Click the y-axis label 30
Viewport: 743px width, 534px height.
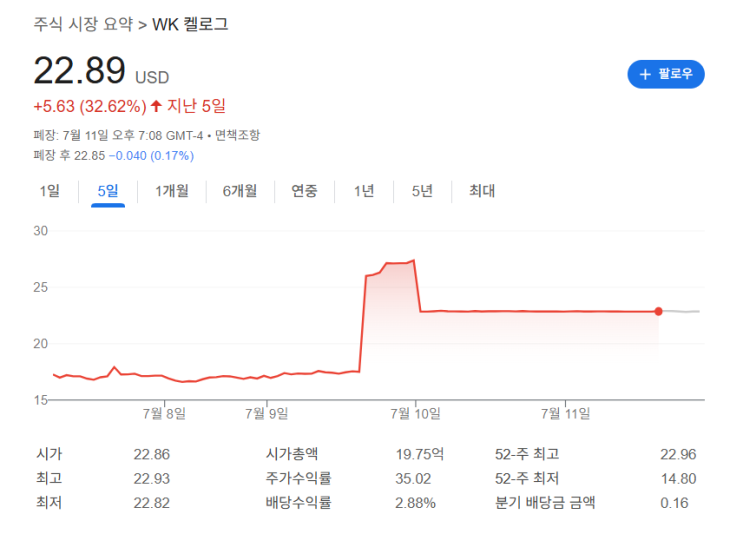tap(41, 231)
